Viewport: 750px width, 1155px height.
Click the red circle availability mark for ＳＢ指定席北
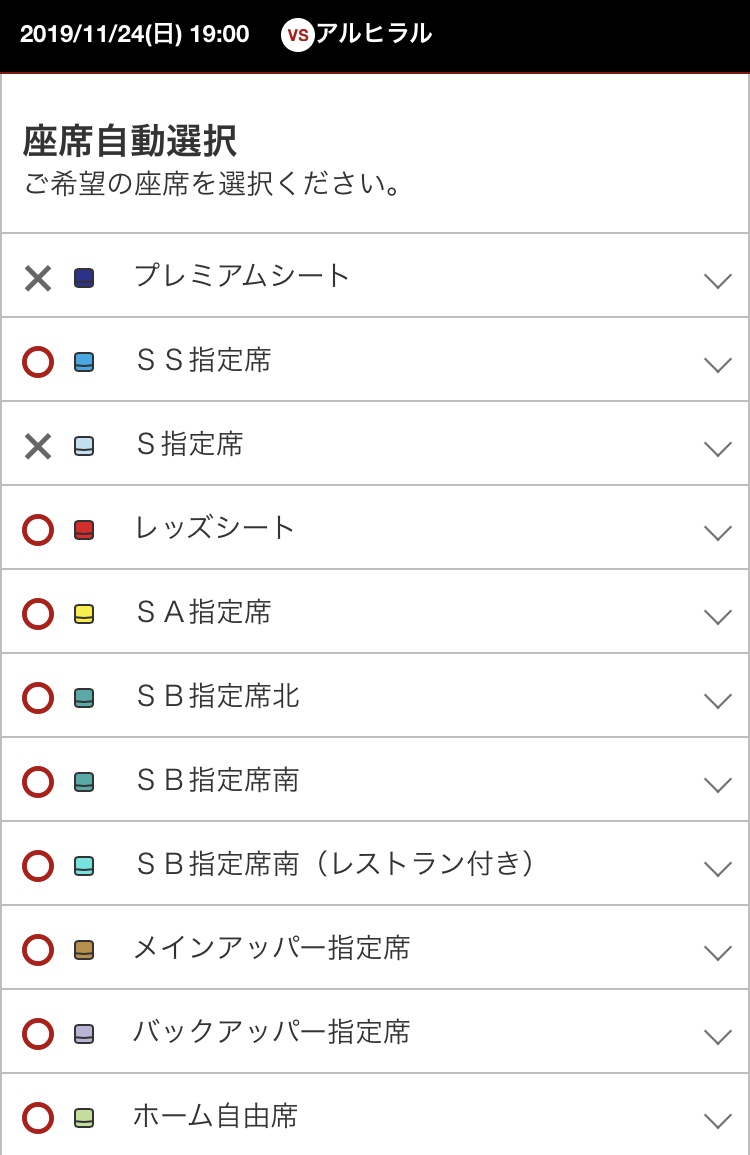click(38, 698)
